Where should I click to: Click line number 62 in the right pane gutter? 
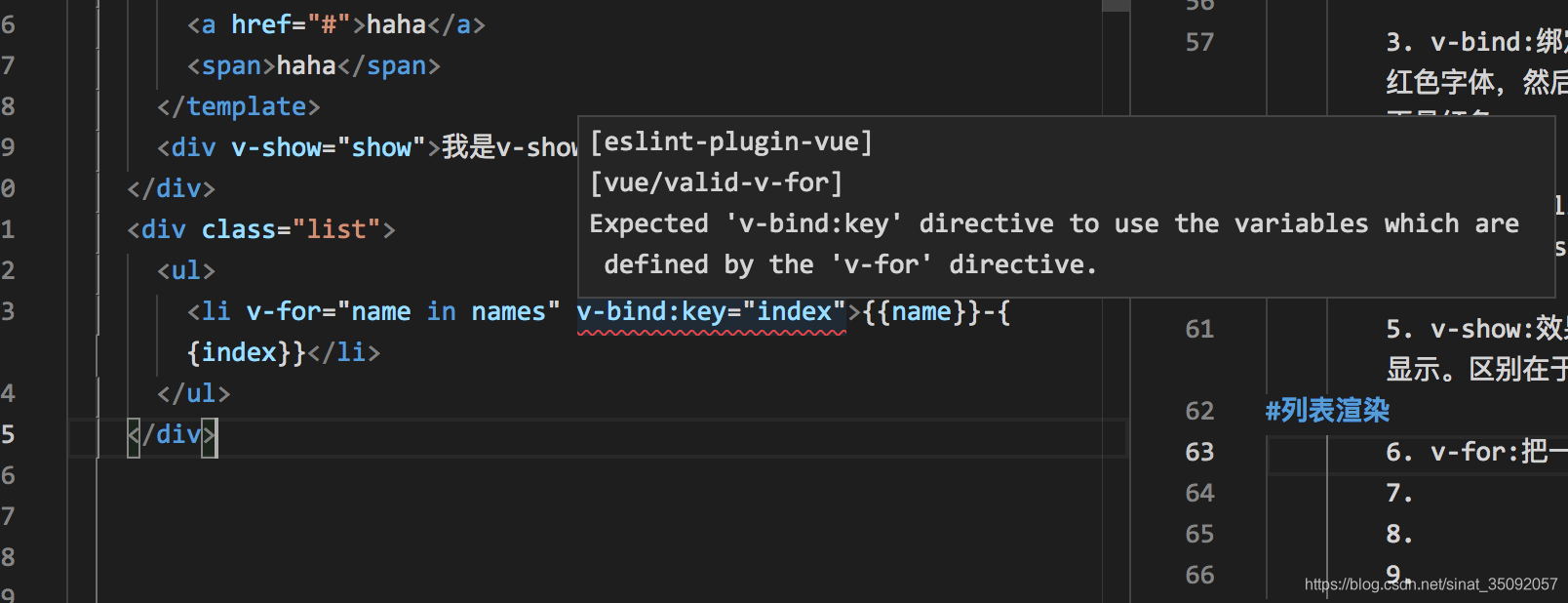pyautogui.click(x=1199, y=411)
